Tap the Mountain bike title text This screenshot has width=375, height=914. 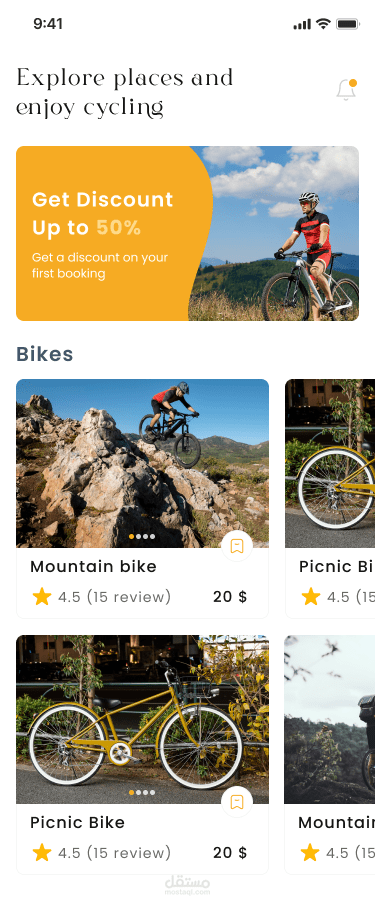pos(93,566)
